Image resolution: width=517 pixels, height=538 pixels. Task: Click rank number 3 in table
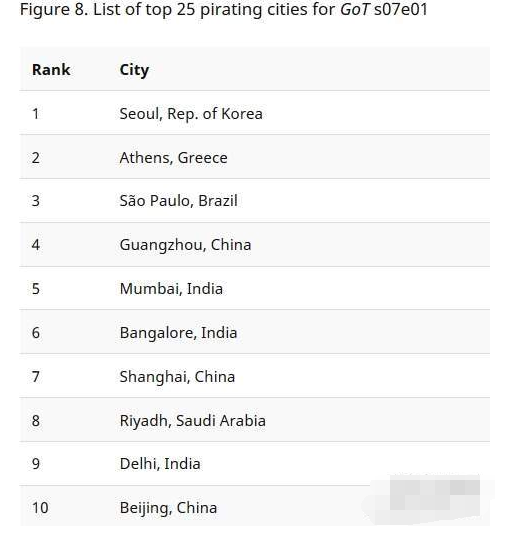click(x=36, y=201)
